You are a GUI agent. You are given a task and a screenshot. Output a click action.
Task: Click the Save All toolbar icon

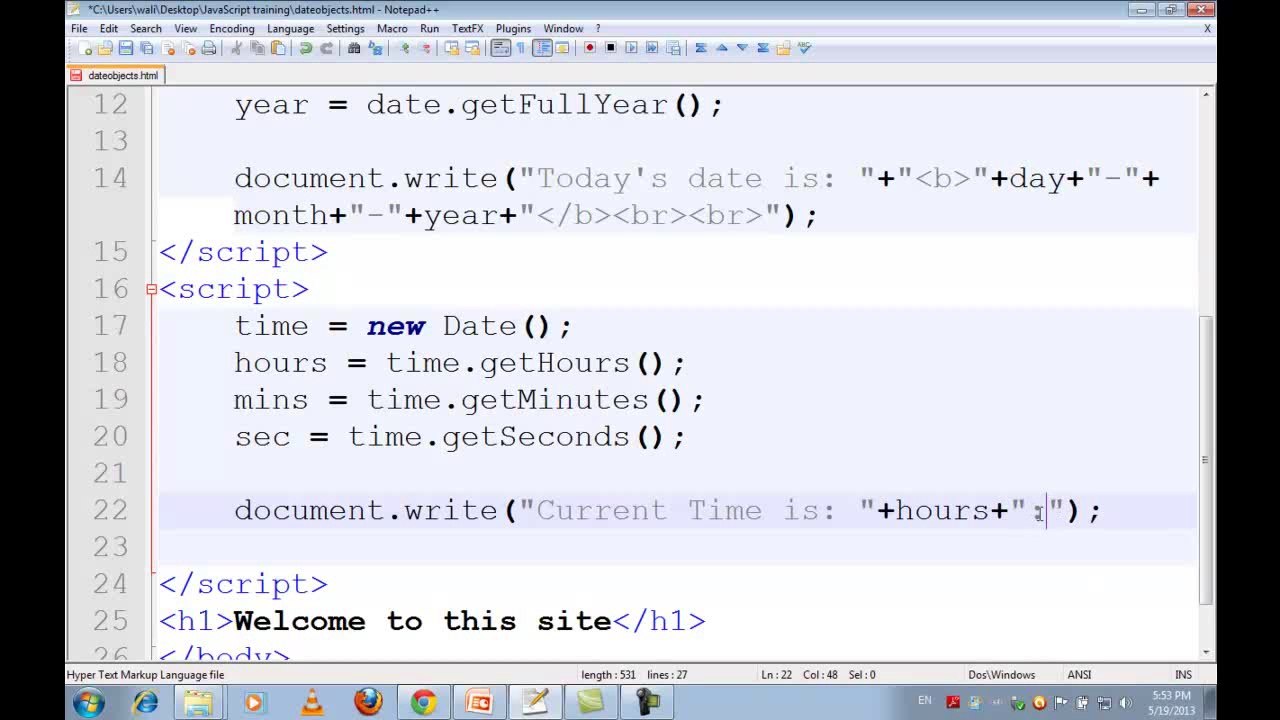pyautogui.click(x=146, y=48)
